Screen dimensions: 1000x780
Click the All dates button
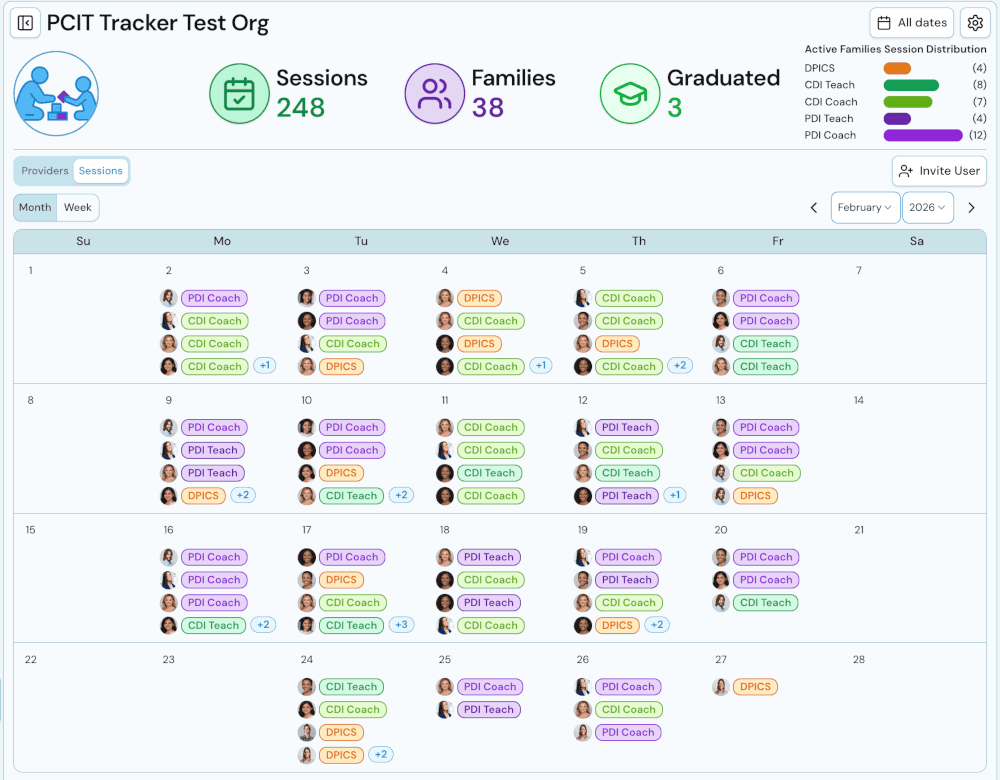[911, 21]
